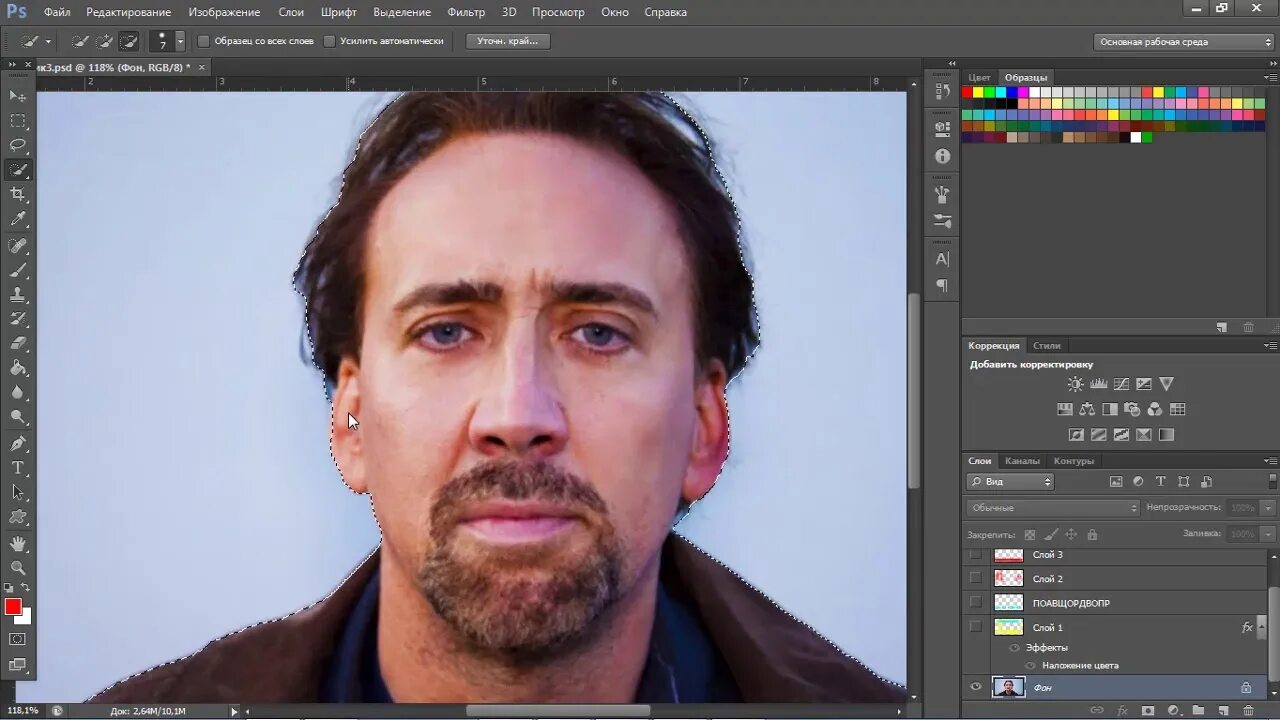Select the Path Selection tool
The height and width of the screenshot is (720, 1280).
[18, 493]
